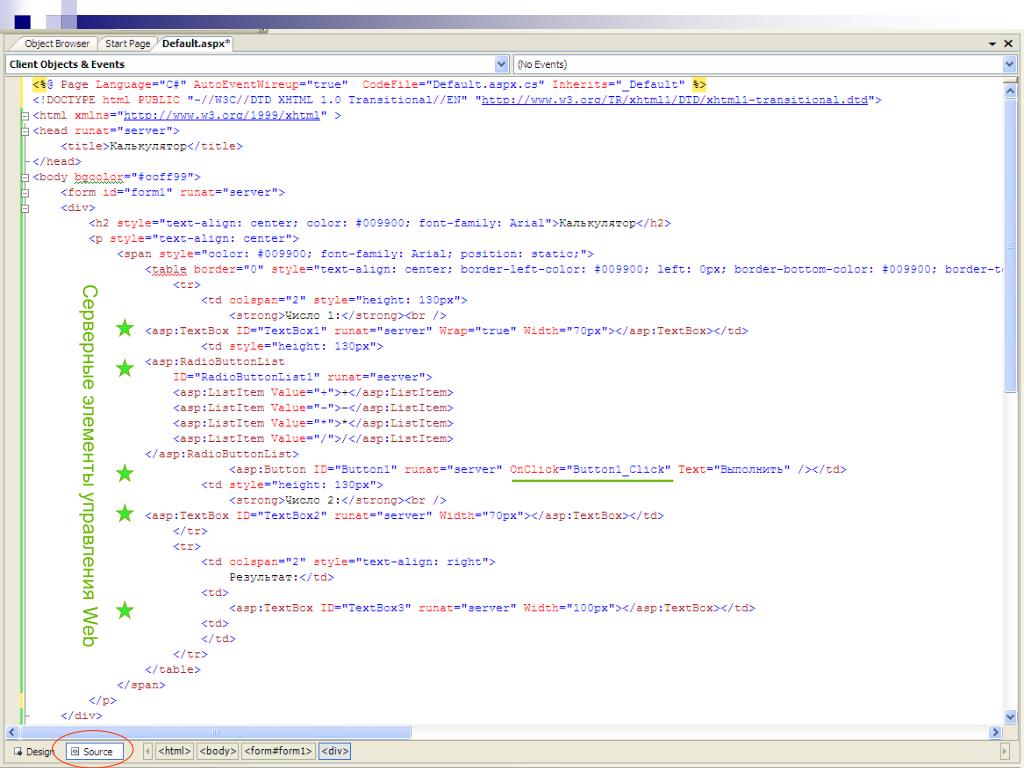Select <body> in the tag navigator
The height and width of the screenshot is (768, 1024).
(x=218, y=751)
